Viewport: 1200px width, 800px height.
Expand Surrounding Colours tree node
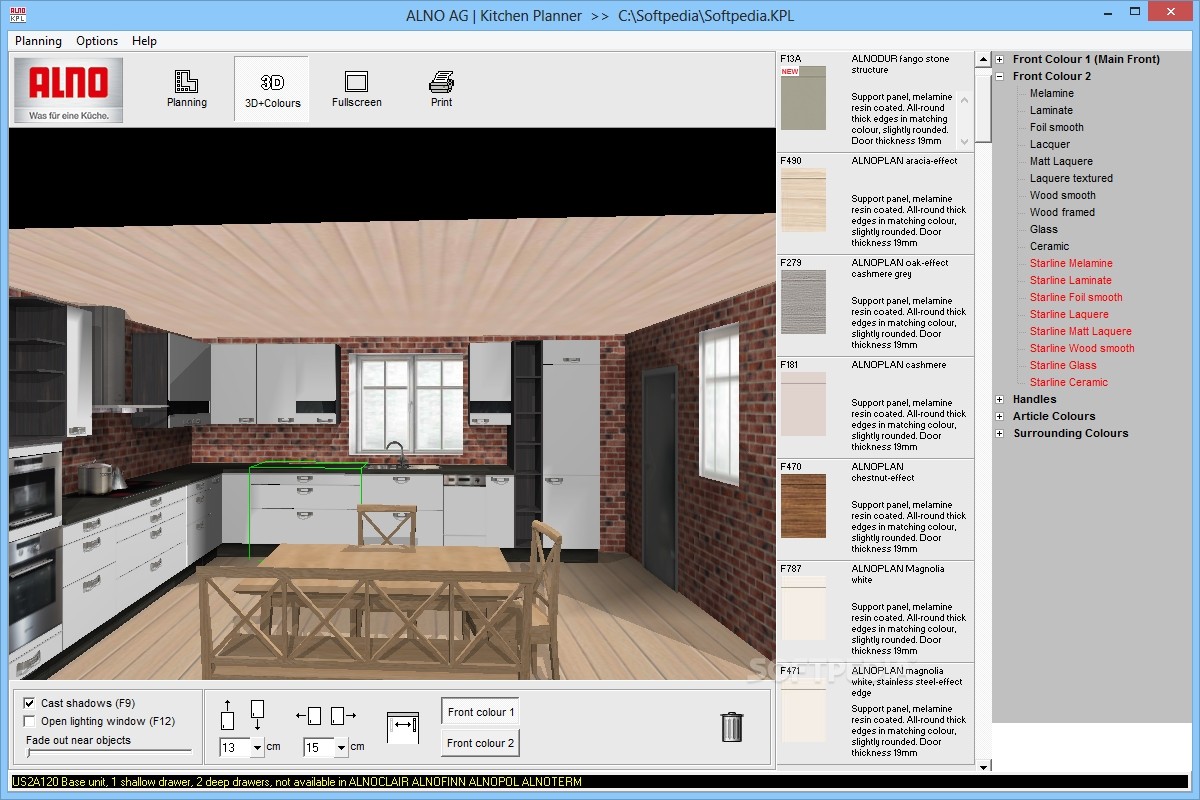tap(999, 433)
